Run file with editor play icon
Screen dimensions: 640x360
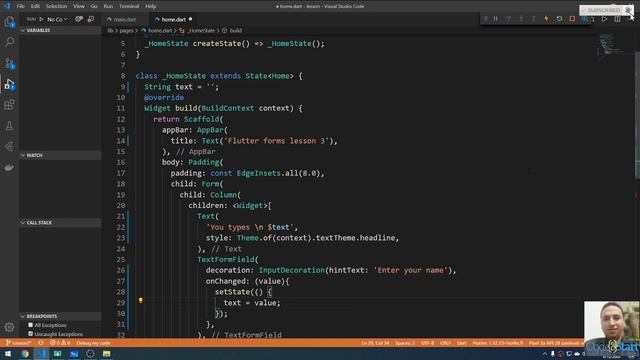[x=604, y=19]
